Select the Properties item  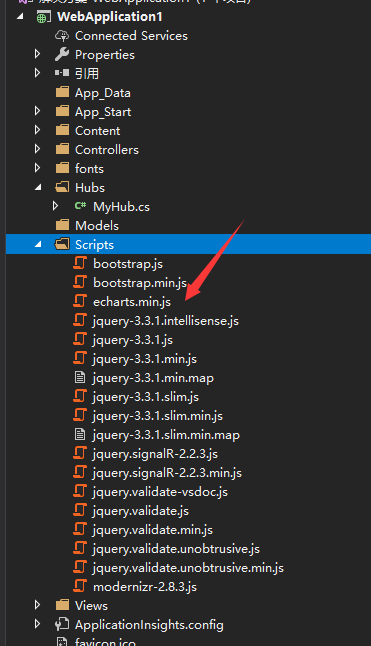105,55
